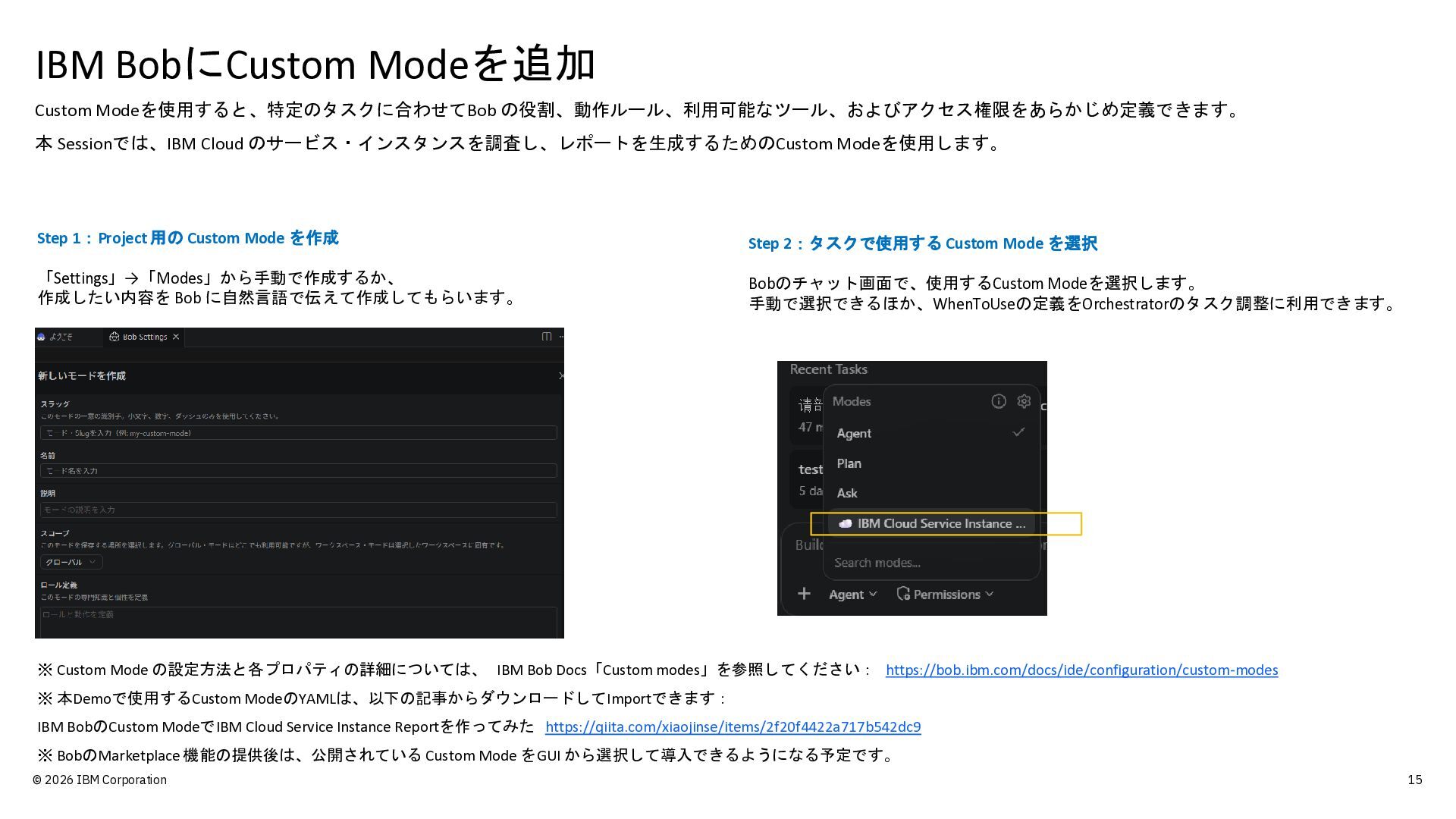Open the グローバル scope dropdown

[71, 562]
